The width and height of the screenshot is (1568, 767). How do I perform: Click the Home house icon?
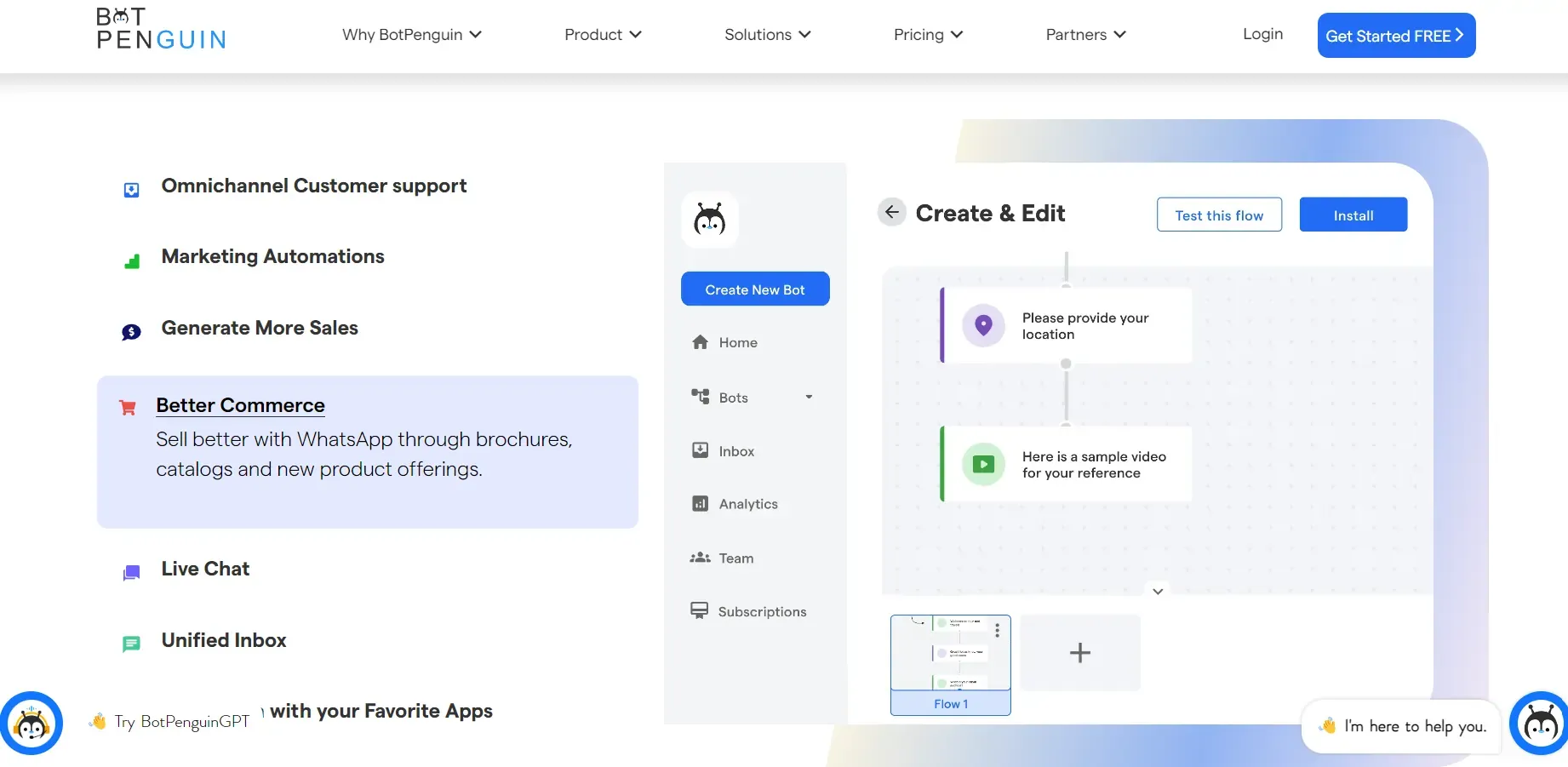[x=700, y=342]
